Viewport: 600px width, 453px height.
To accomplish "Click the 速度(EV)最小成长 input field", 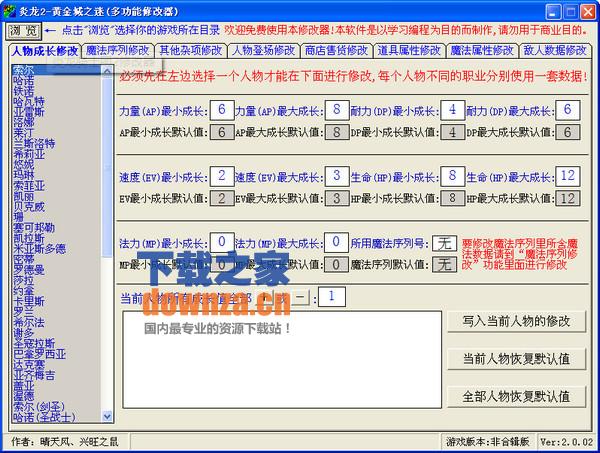I will tap(222, 176).
